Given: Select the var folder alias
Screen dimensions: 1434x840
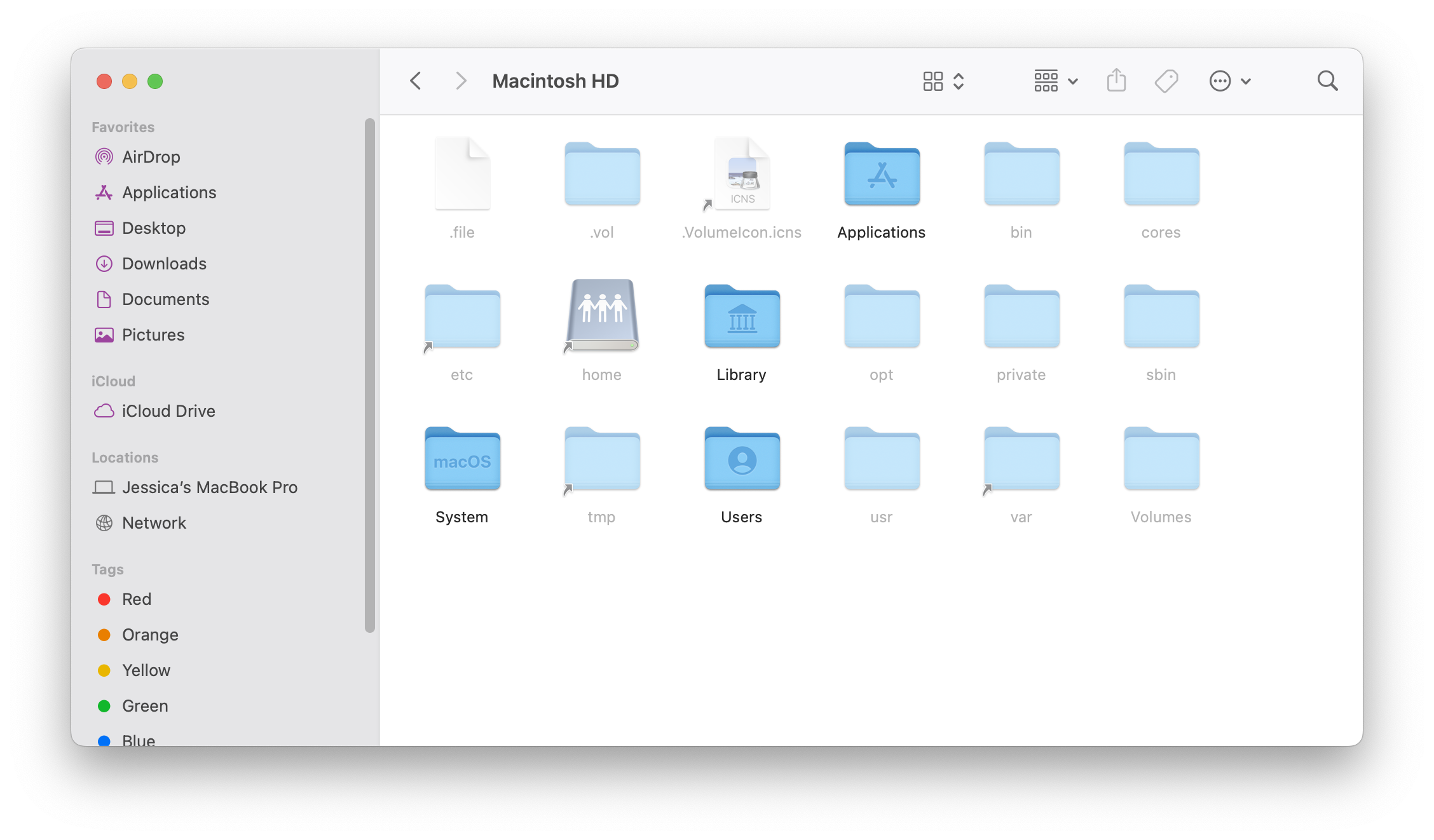Looking at the screenshot, I should [x=1021, y=459].
